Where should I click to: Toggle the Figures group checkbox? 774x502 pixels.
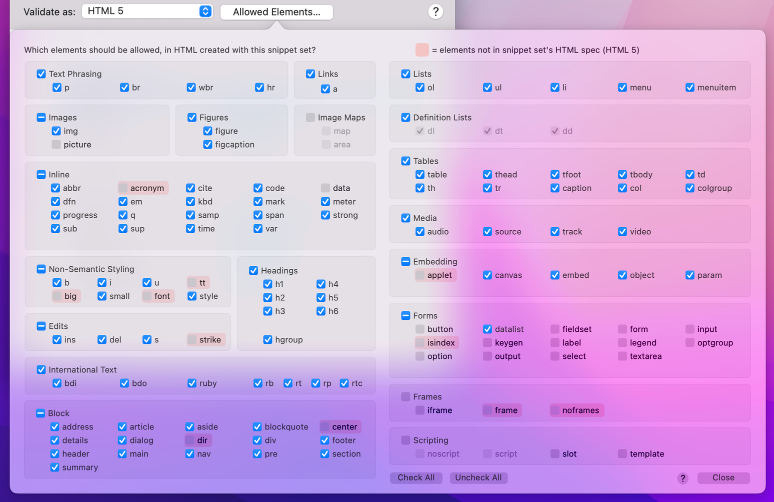[x=192, y=117]
